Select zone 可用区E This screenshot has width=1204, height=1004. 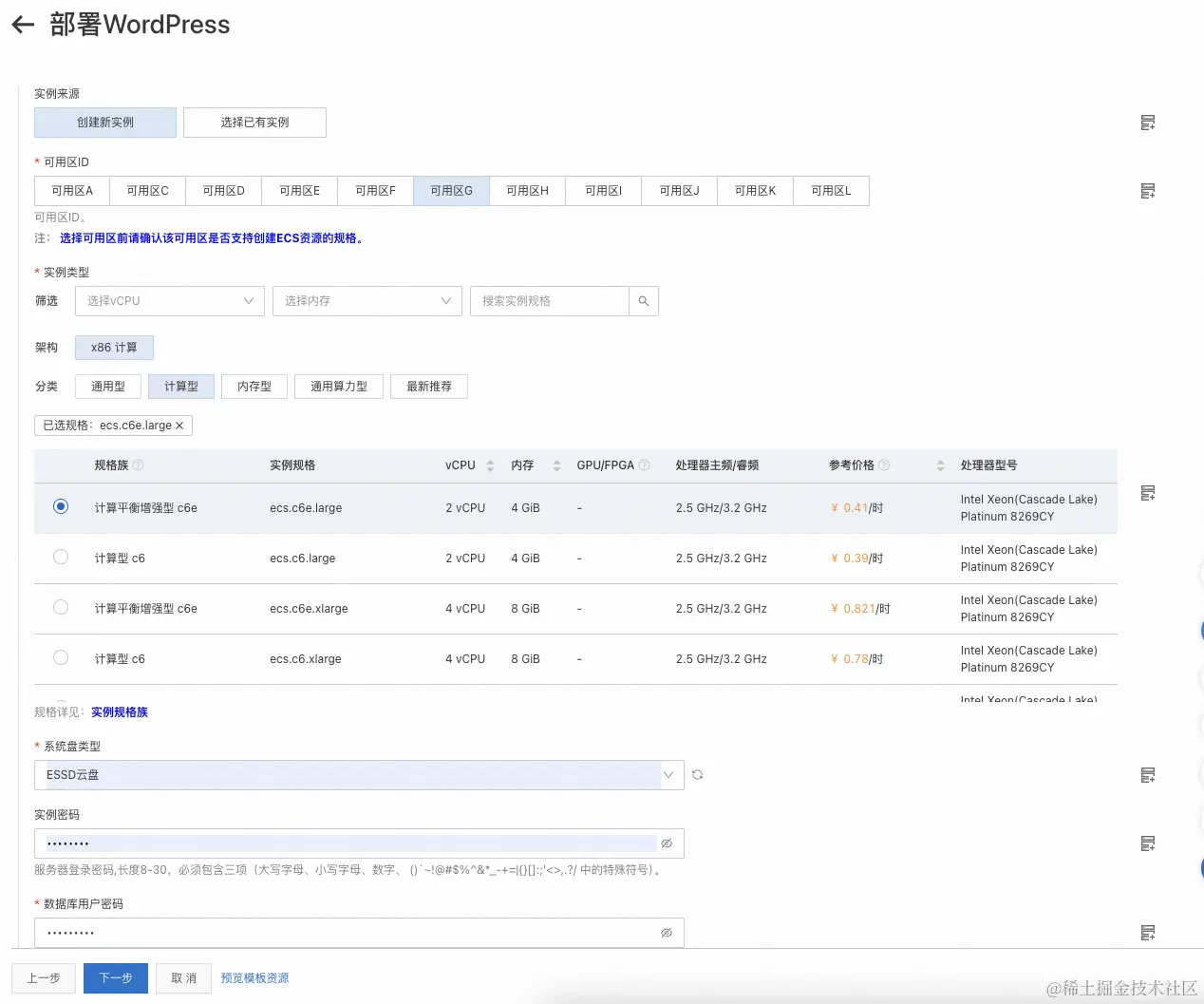pos(300,191)
